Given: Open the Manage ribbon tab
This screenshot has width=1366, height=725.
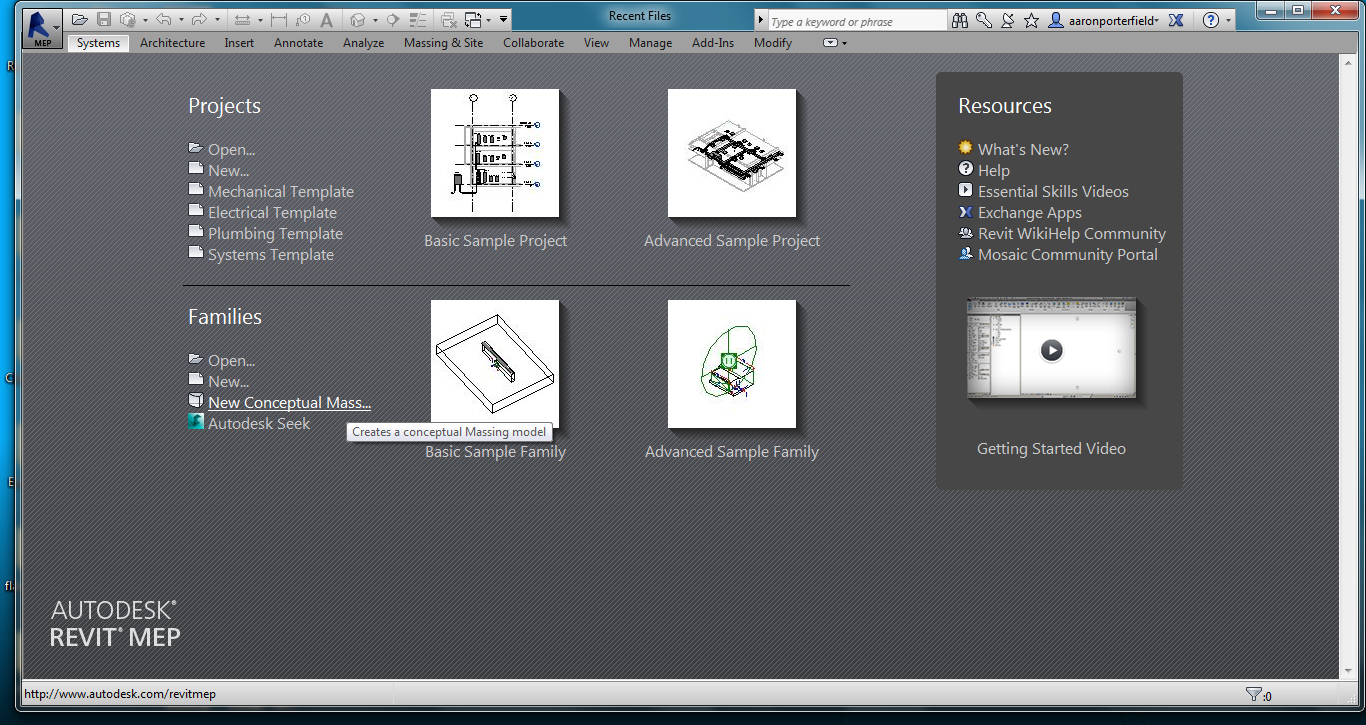Looking at the screenshot, I should (650, 43).
